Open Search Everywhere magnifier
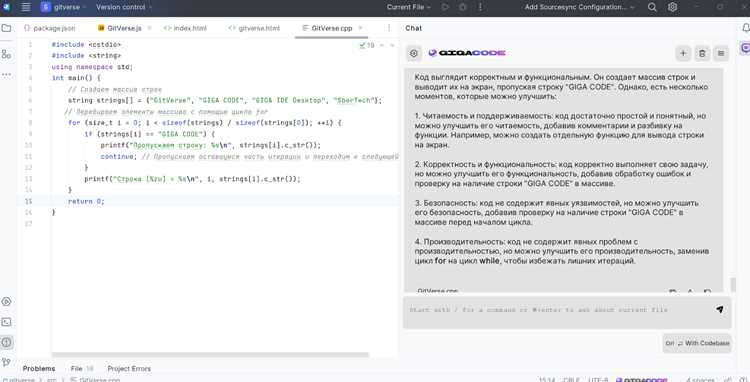Image resolution: width=750 pixels, height=382 pixels. pos(652,7)
